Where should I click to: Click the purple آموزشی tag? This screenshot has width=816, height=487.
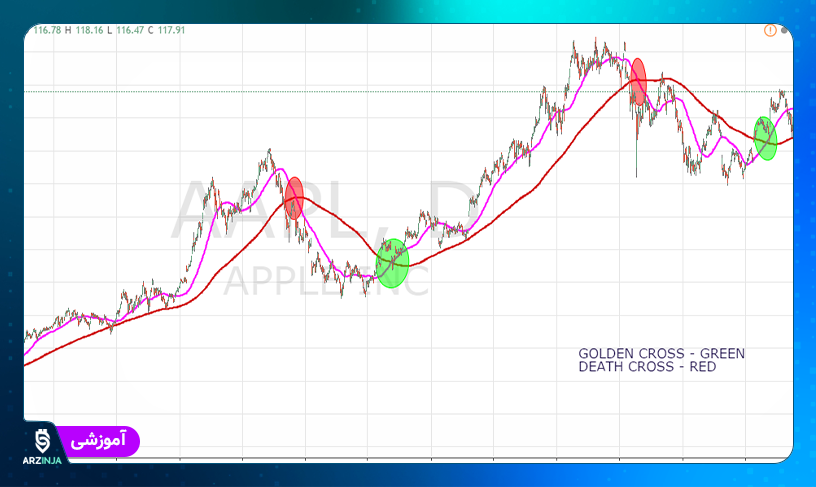coord(98,441)
